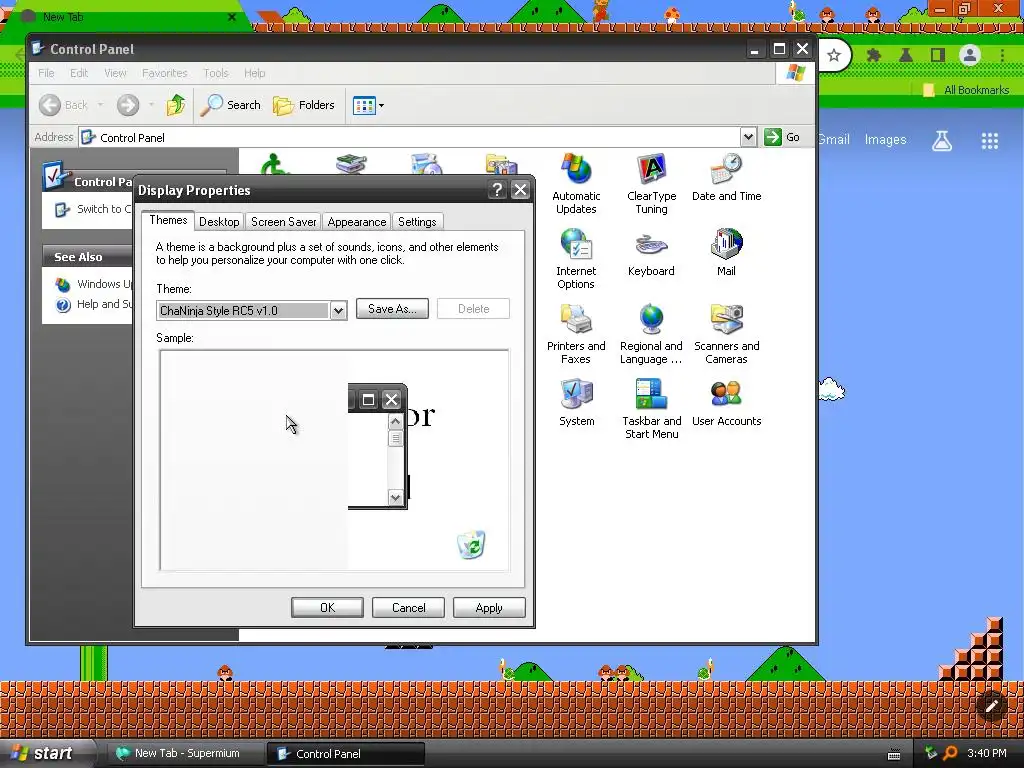The image size is (1024, 768).
Task: Open Keyboard settings icon
Action: pos(651,253)
